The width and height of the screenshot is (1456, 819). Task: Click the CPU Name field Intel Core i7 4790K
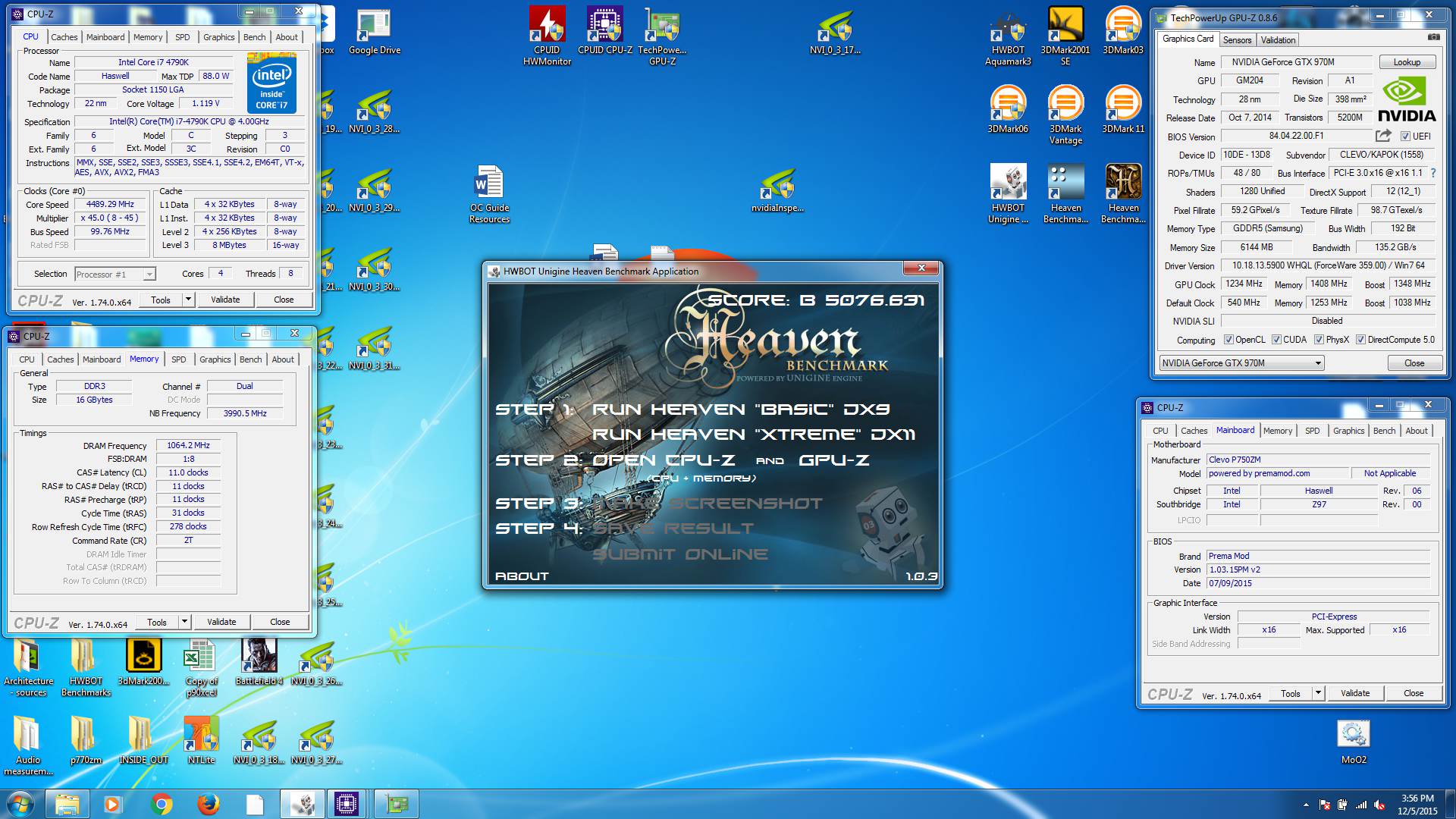153,62
